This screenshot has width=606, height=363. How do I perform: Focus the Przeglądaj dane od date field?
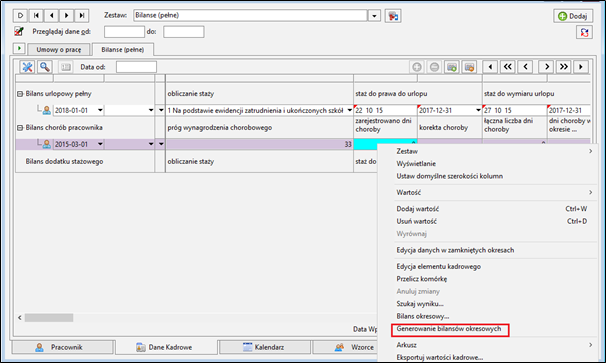124,32
